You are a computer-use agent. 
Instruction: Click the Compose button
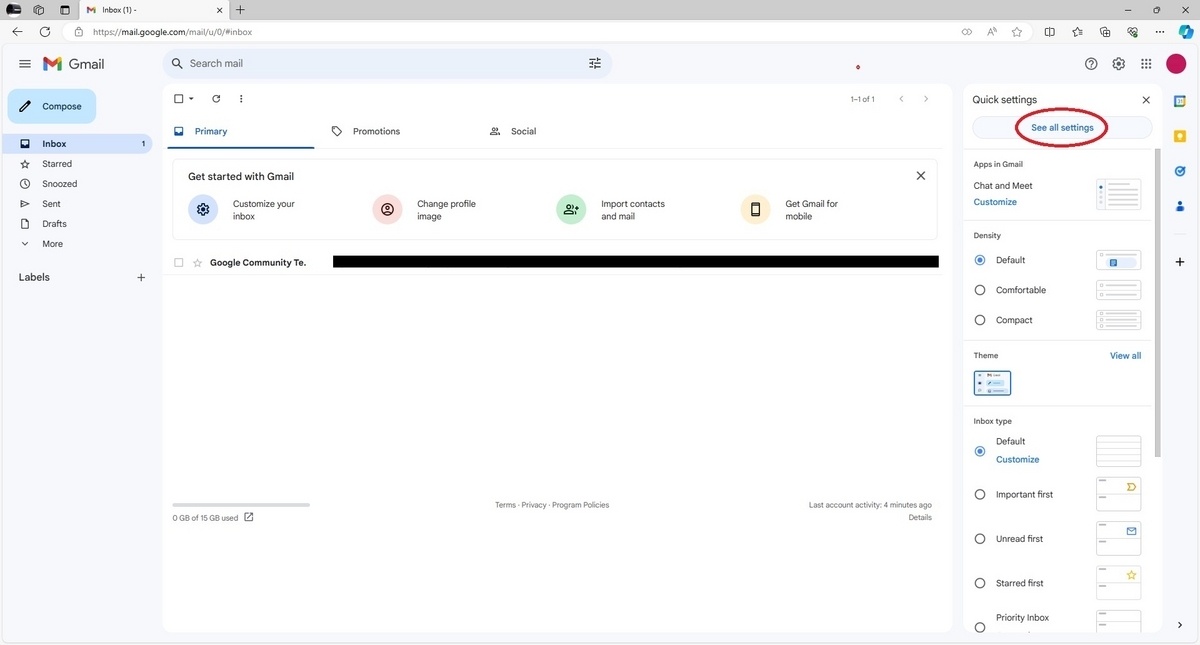pyautogui.click(x=52, y=106)
